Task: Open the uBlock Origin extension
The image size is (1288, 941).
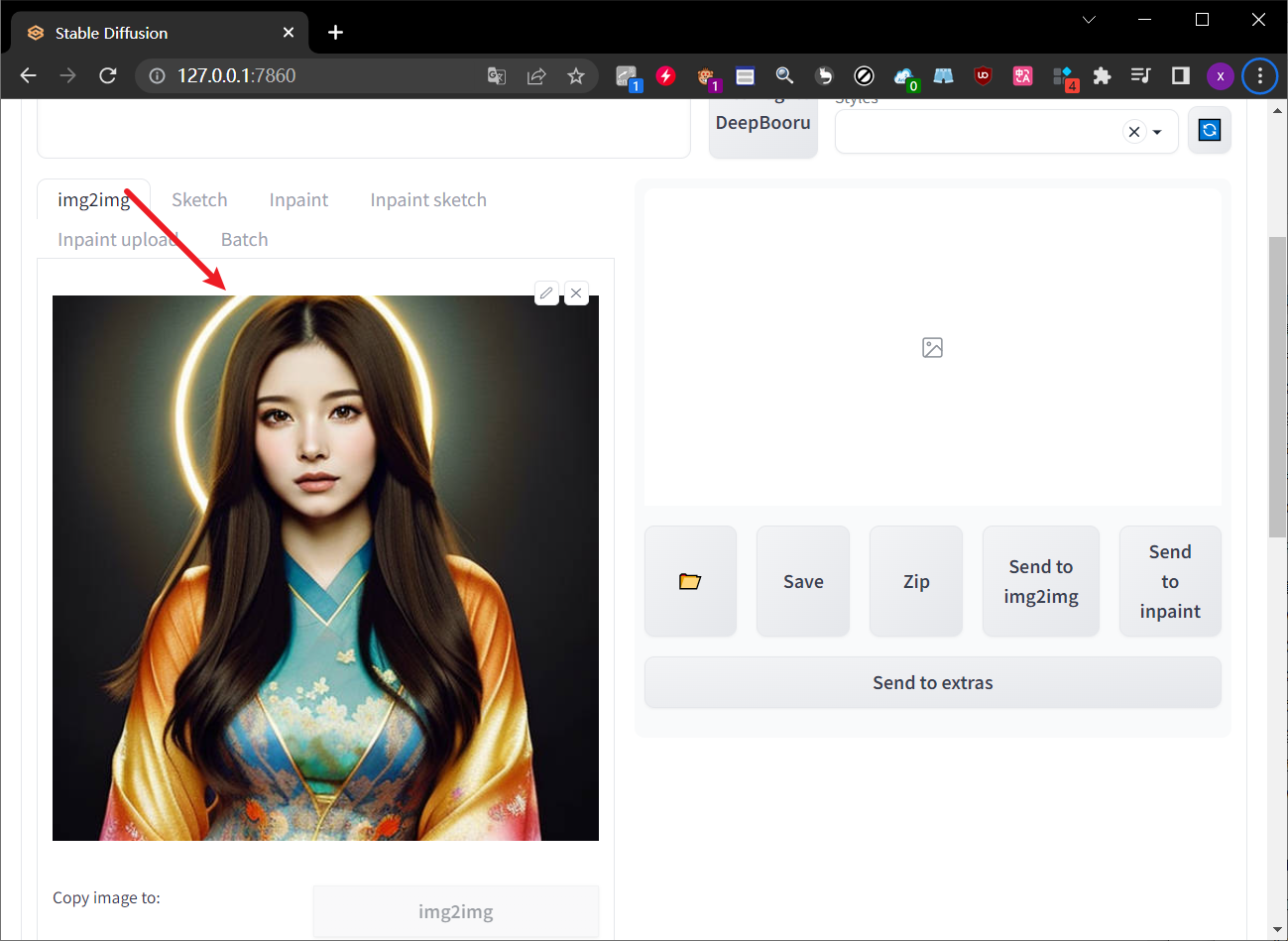Action: click(983, 75)
